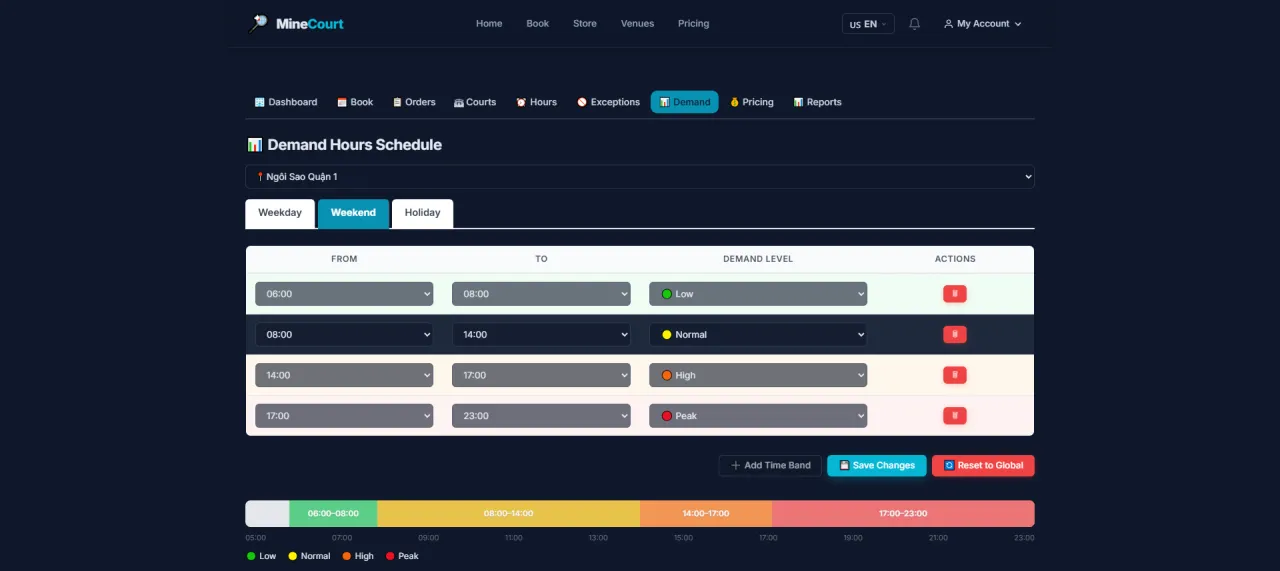Open the 06:00 From time dropdown
Image resolution: width=1280 pixels, height=571 pixels.
pyautogui.click(x=344, y=294)
